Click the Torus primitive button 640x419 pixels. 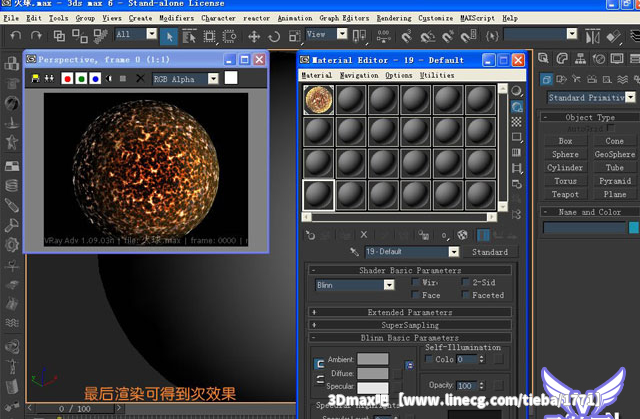click(x=565, y=181)
